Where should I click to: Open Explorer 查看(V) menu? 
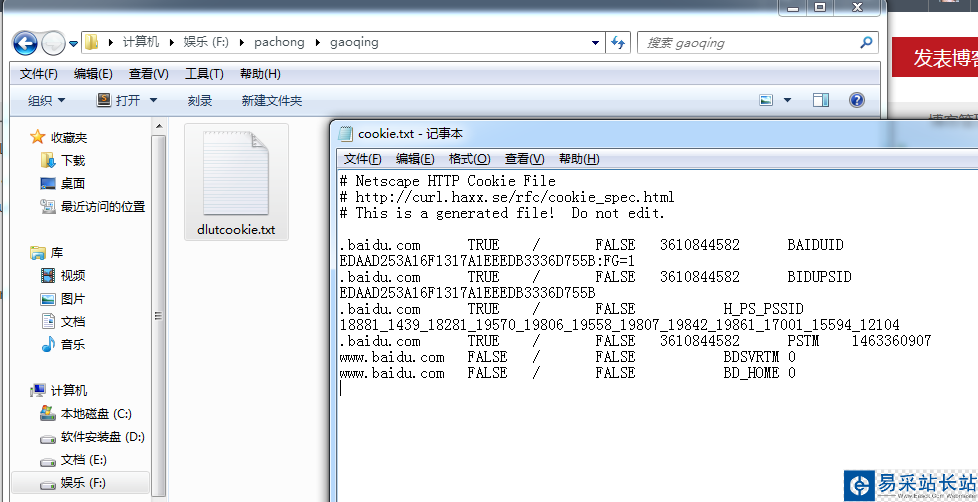(148, 74)
